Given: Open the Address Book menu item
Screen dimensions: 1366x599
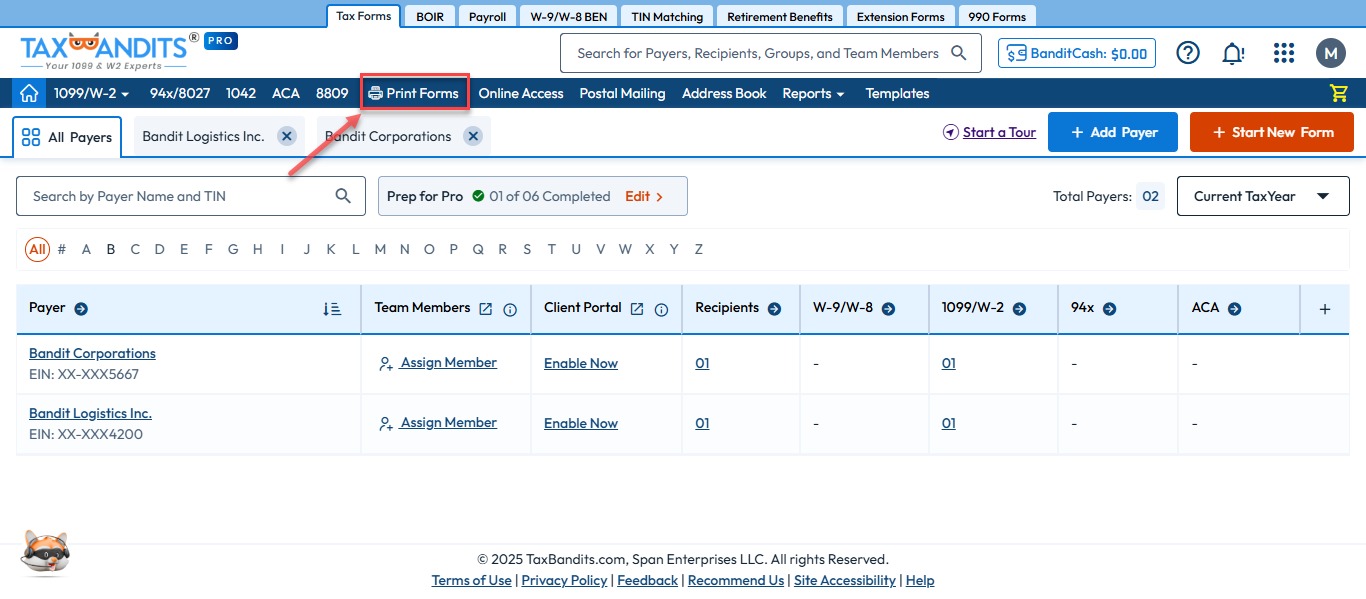Looking at the screenshot, I should [x=724, y=93].
